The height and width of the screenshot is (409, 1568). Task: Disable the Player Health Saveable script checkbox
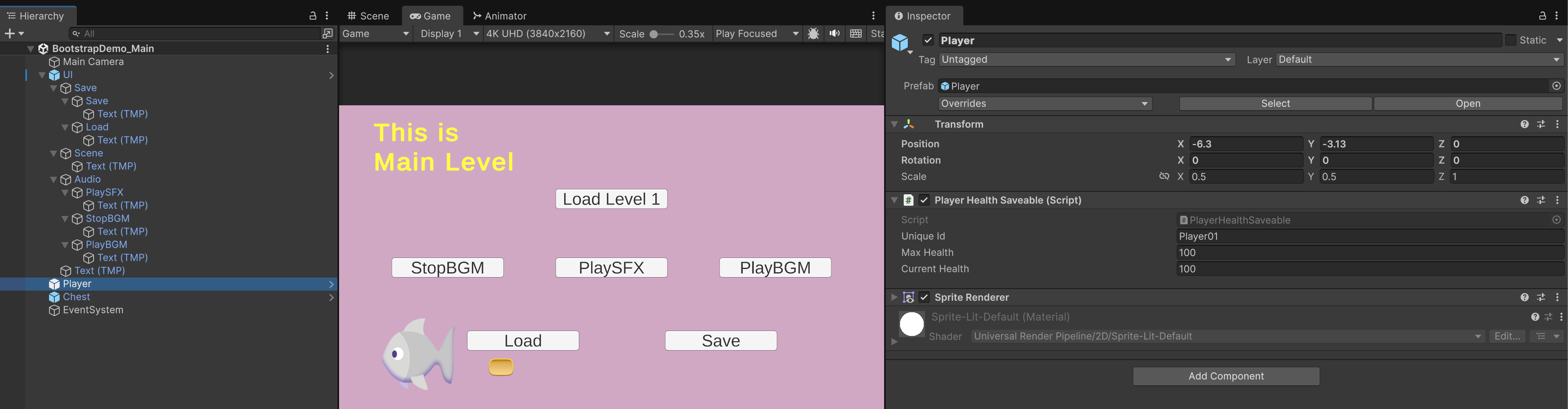(x=924, y=200)
